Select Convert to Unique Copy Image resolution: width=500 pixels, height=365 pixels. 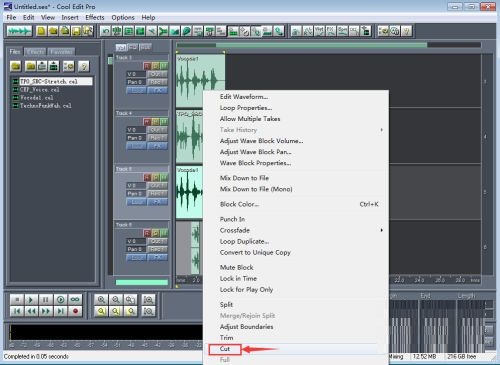click(255, 252)
